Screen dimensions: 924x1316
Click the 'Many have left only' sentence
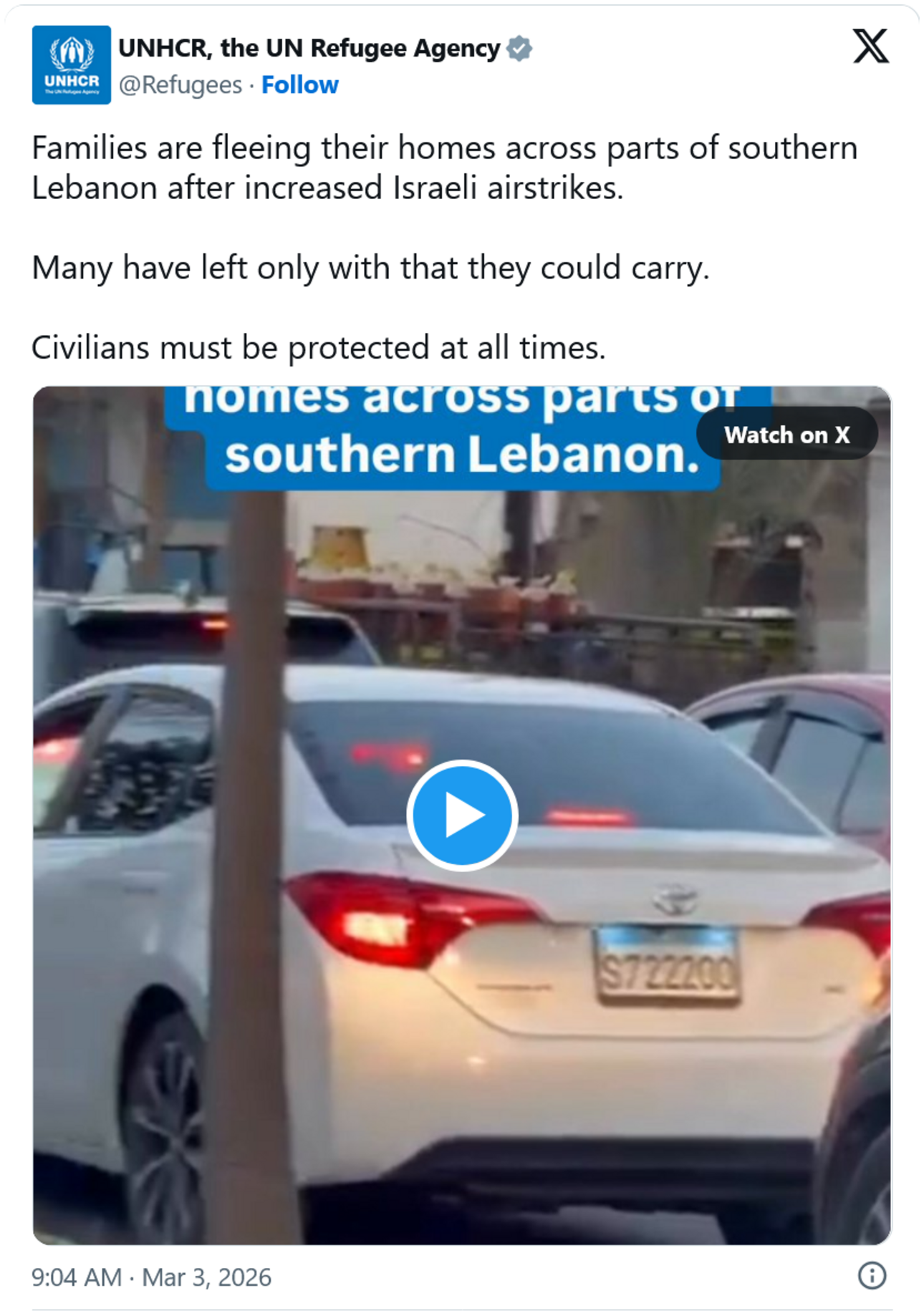tap(370, 268)
